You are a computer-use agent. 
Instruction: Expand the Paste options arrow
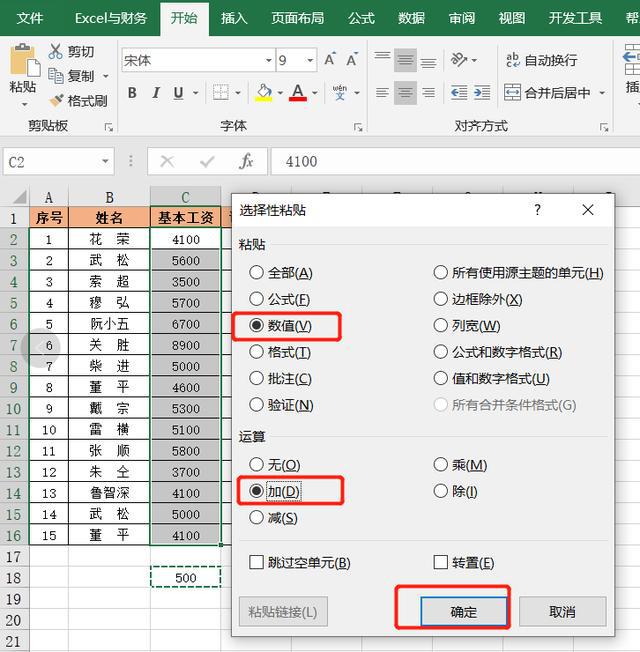coord(25,104)
